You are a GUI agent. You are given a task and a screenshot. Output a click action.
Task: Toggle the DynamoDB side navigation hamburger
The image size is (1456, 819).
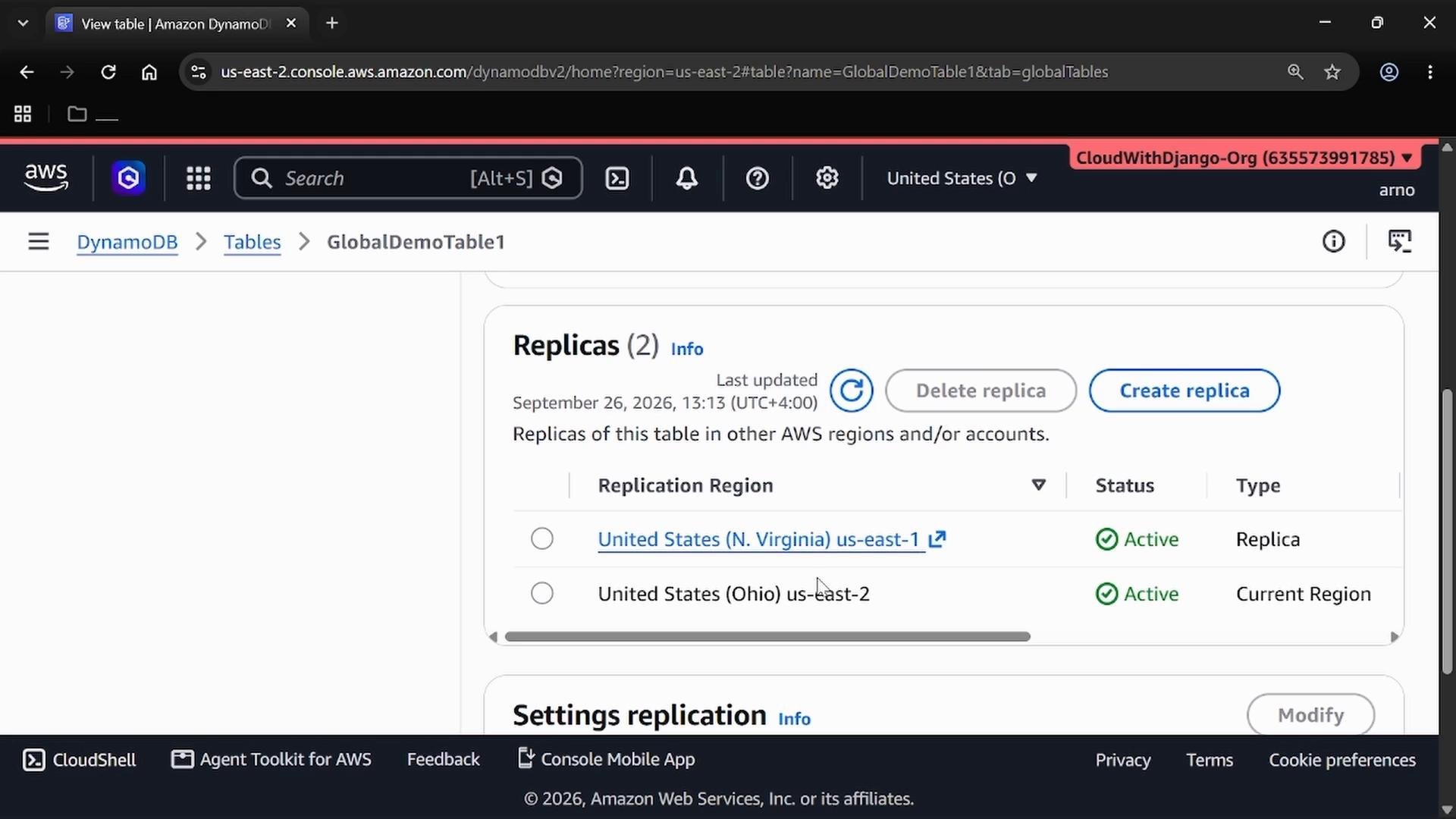(x=39, y=242)
